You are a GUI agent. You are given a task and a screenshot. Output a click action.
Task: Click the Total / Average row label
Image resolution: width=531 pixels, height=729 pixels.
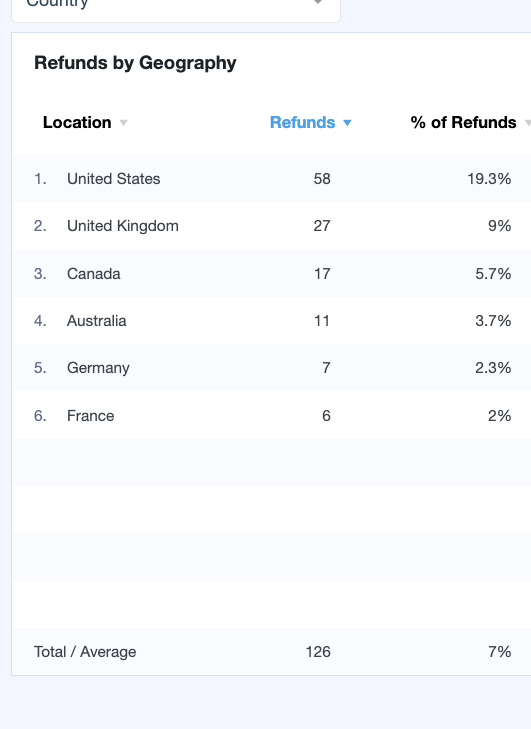click(85, 652)
